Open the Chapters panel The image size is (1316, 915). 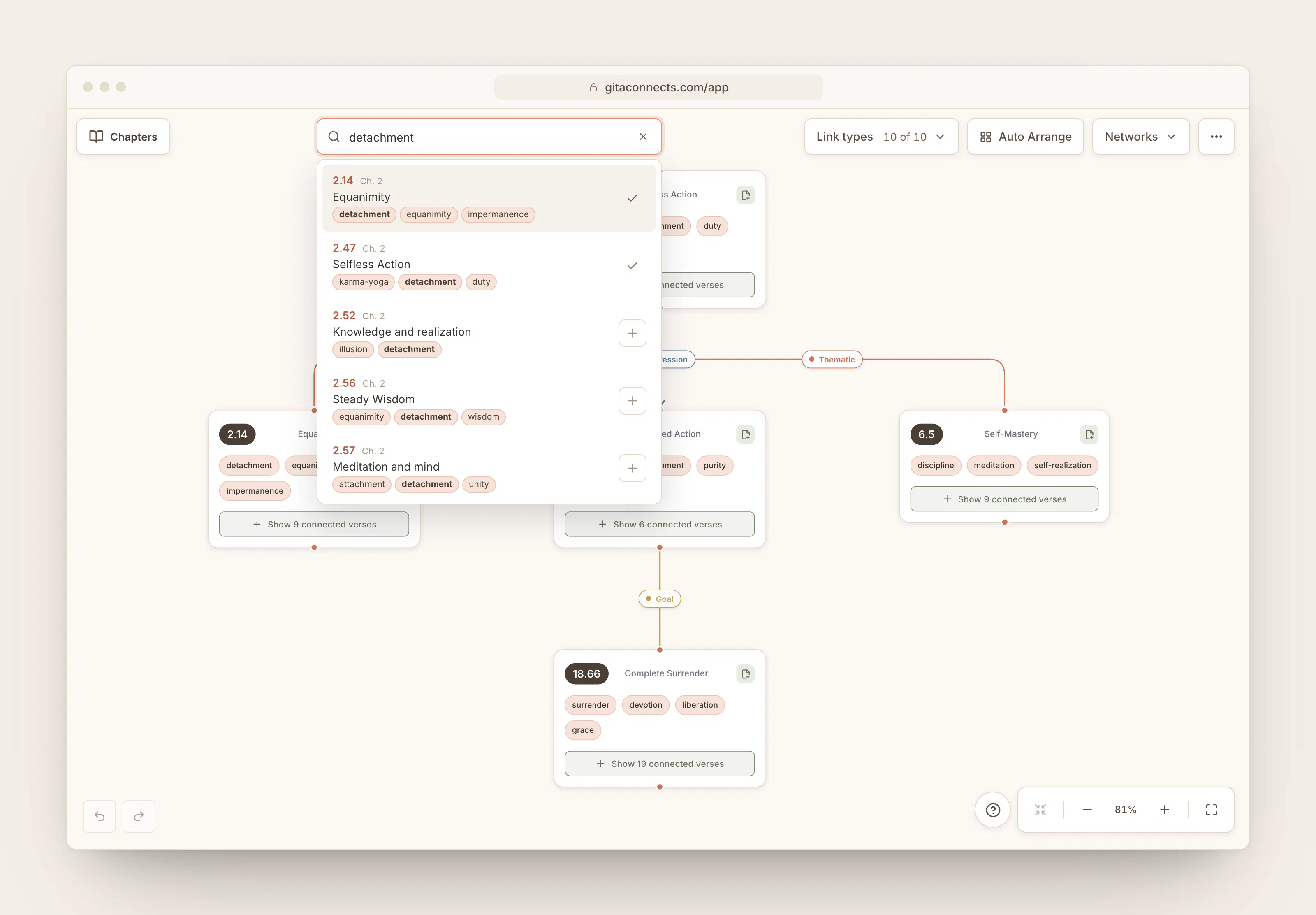click(123, 137)
